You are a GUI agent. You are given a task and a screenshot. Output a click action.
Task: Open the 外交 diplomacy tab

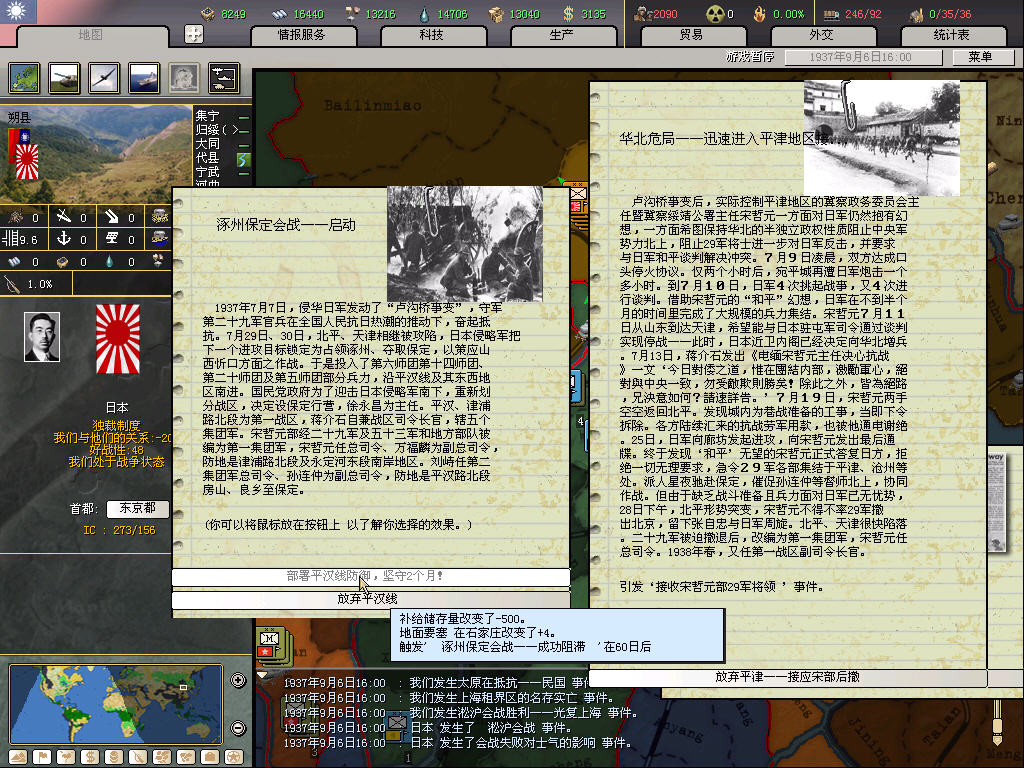click(x=822, y=35)
